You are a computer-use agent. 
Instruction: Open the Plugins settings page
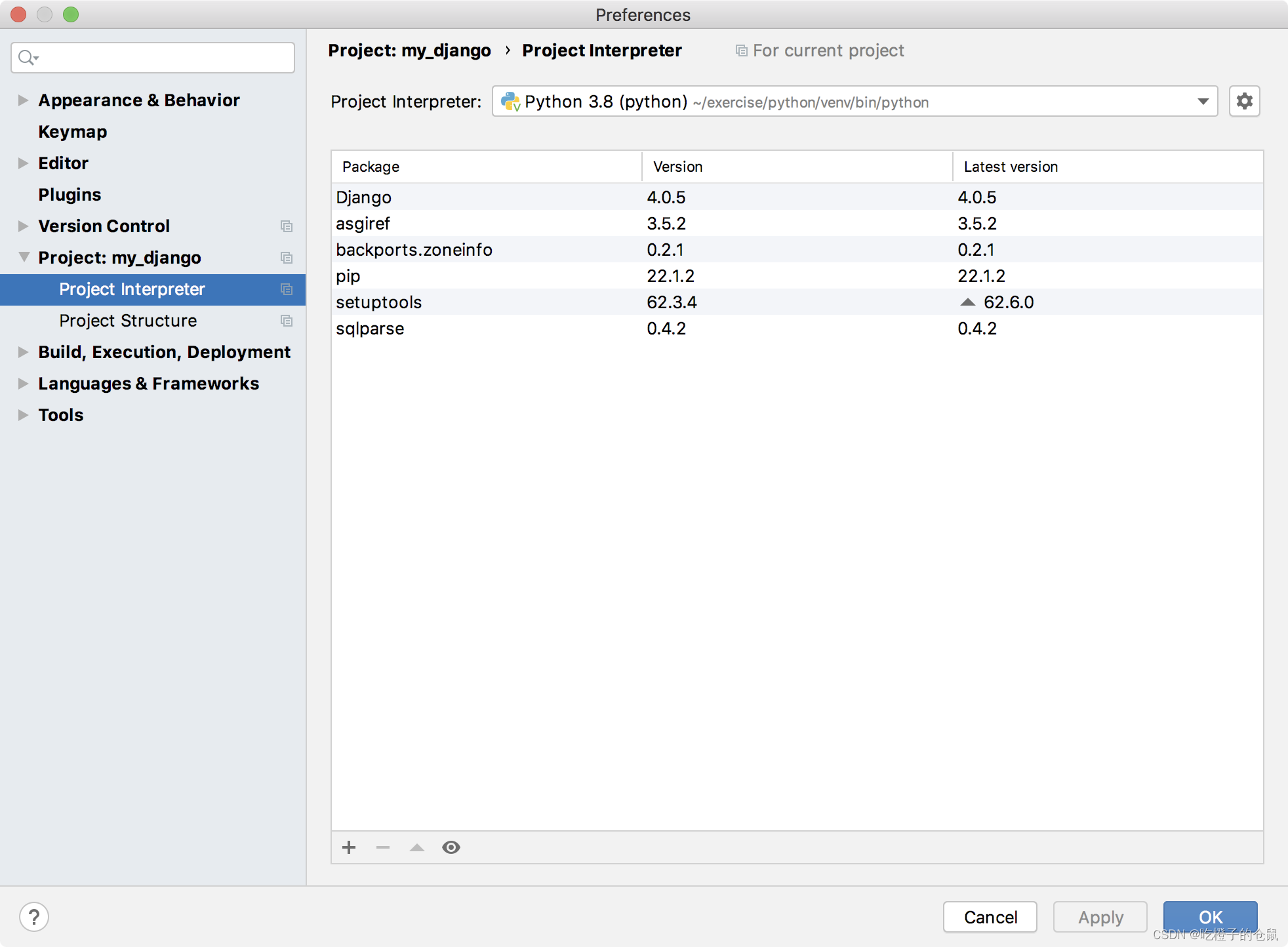(70, 195)
